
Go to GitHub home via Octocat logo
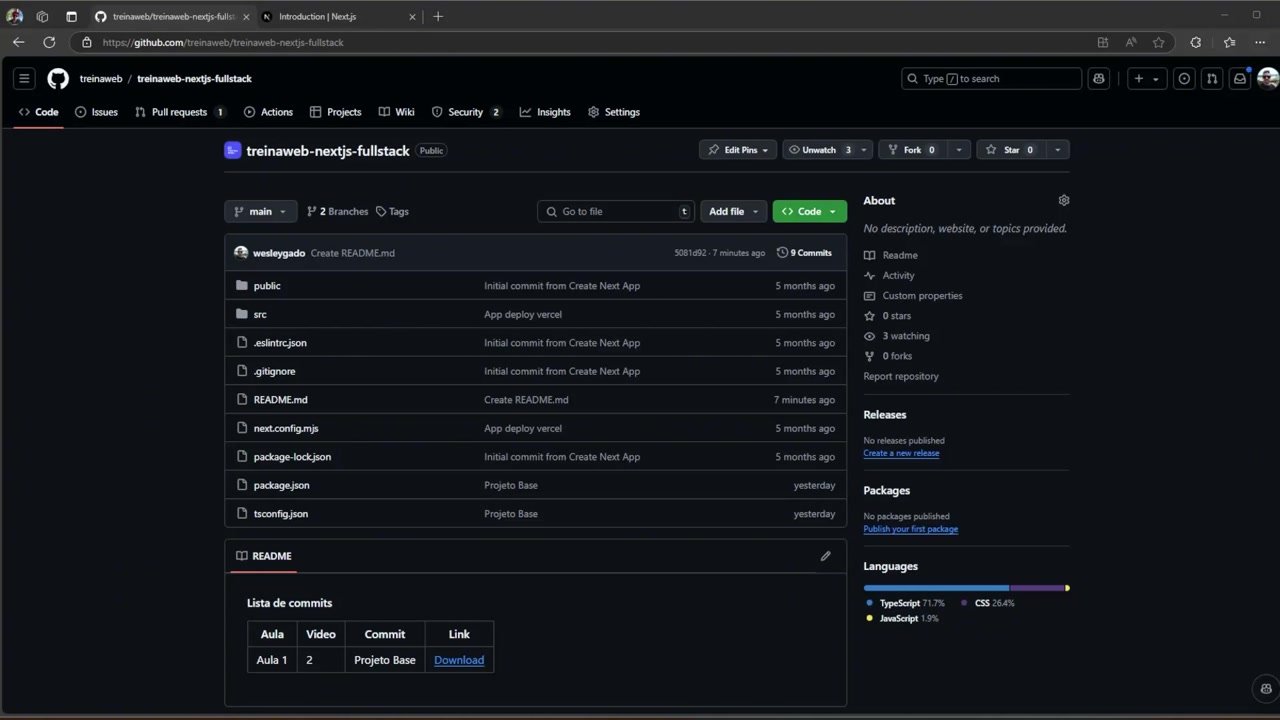(58, 79)
